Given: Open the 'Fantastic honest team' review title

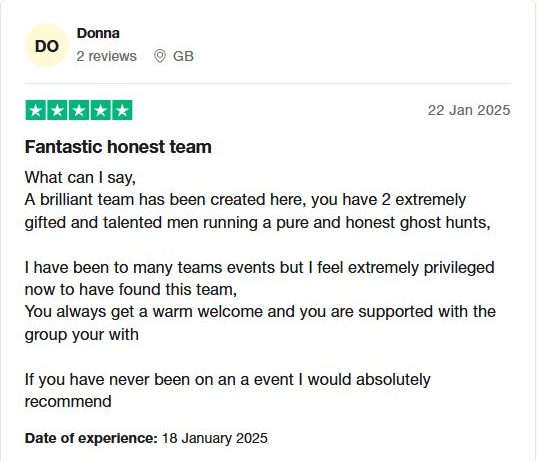Looking at the screenshot, I should click(118, 147).
